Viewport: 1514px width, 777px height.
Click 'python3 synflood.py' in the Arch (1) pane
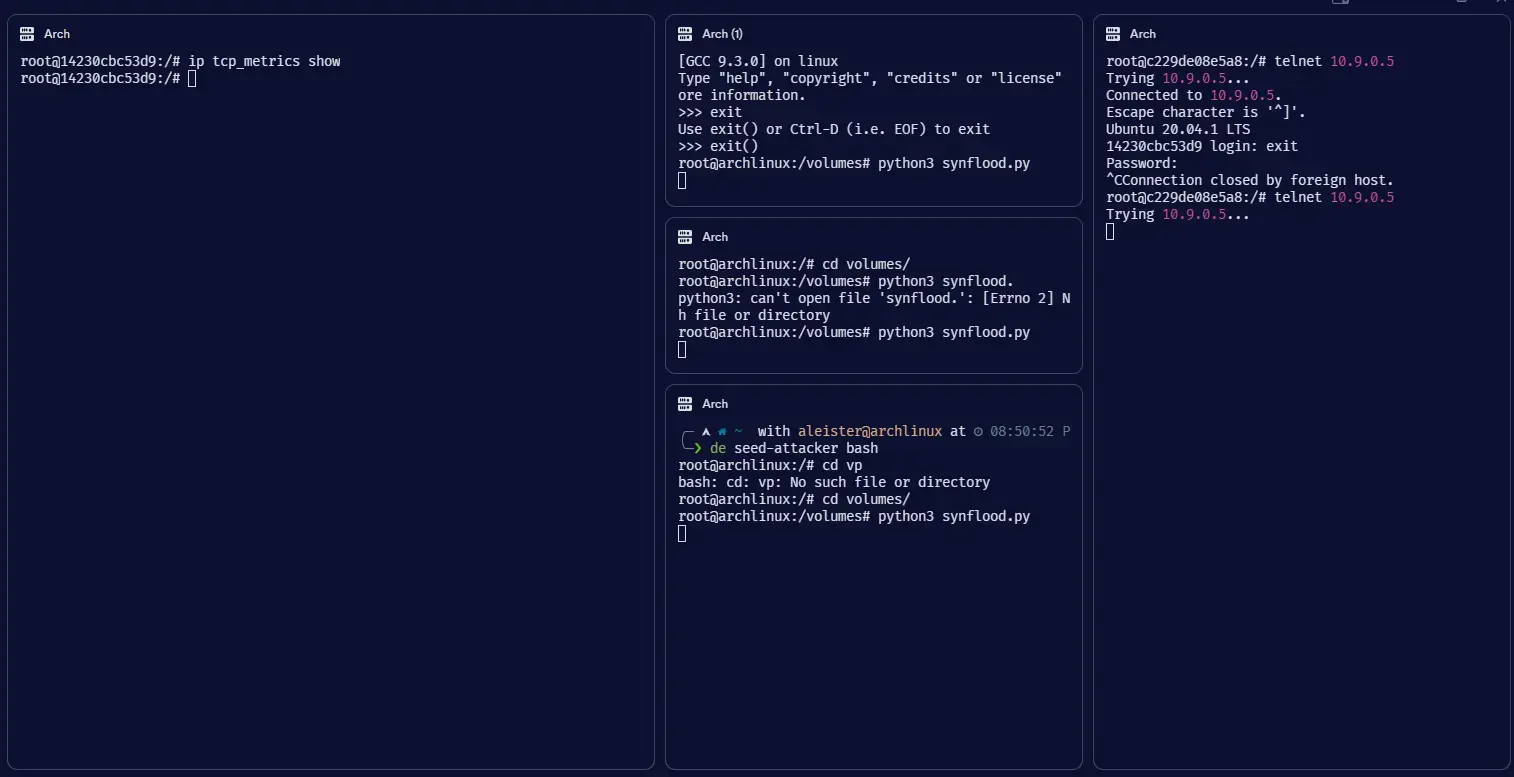point(954,163)
